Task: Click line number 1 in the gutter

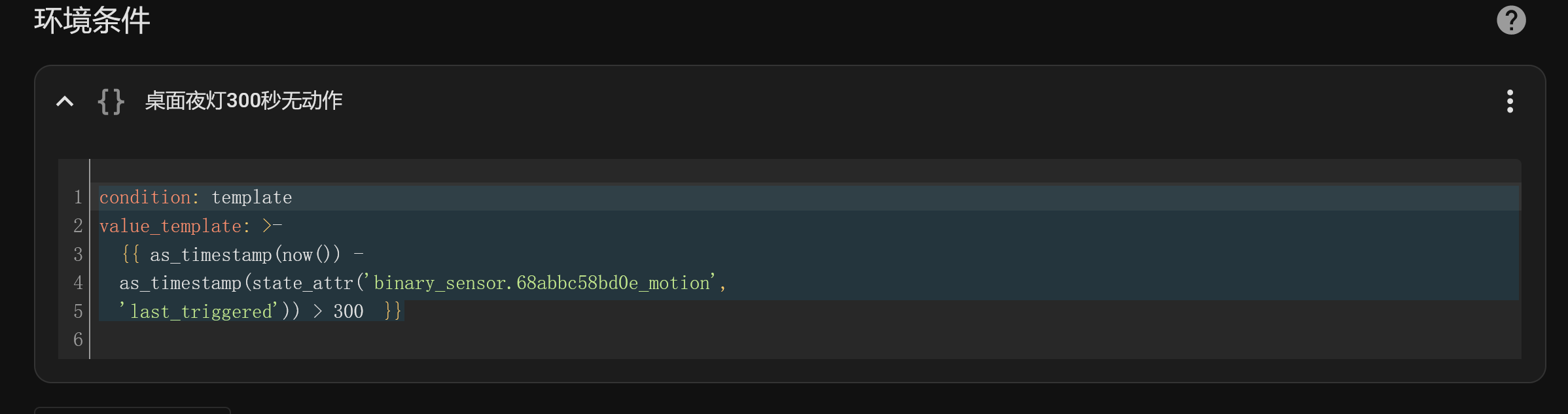Action: tap(78, 197)
